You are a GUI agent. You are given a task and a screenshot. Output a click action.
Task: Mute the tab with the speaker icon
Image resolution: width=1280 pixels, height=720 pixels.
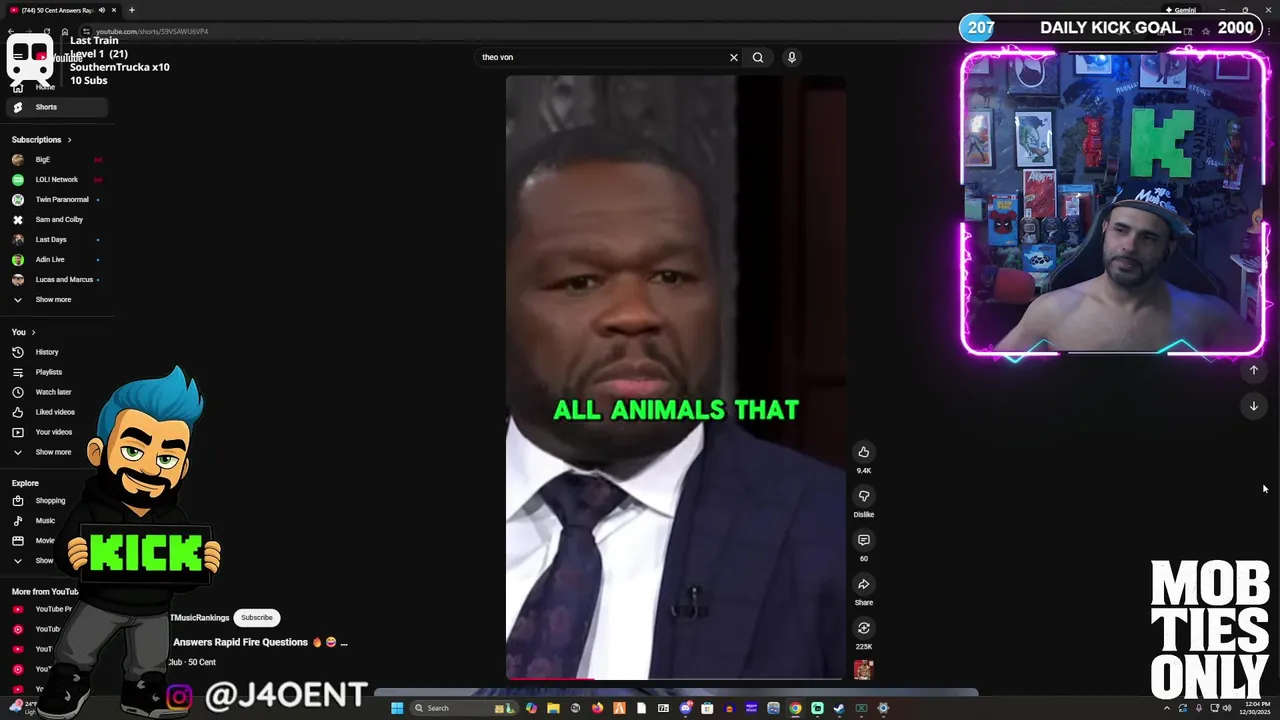pos(102,10)
